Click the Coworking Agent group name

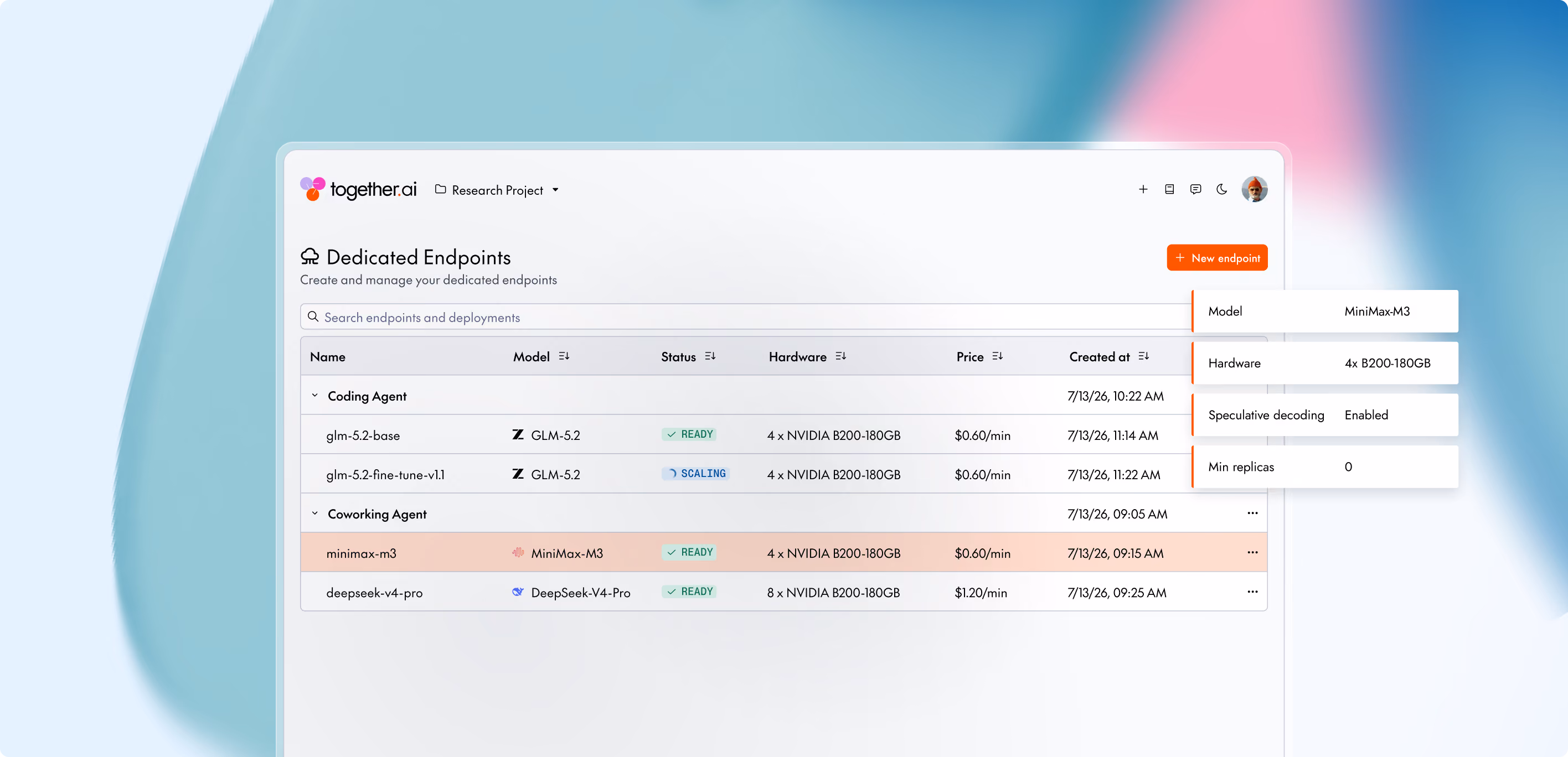pos(377,514)
